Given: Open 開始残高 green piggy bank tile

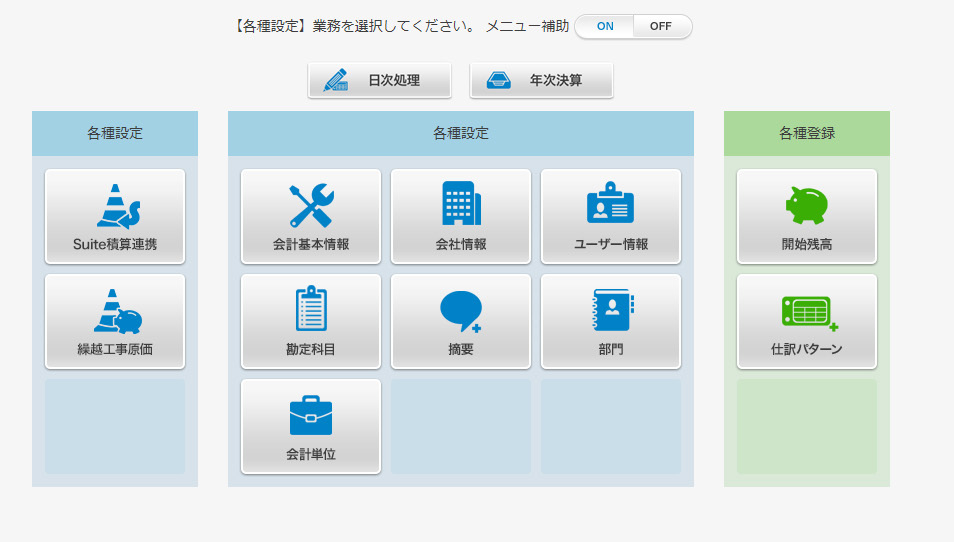Looking at the screenshot, I should [x=807, y=217].
